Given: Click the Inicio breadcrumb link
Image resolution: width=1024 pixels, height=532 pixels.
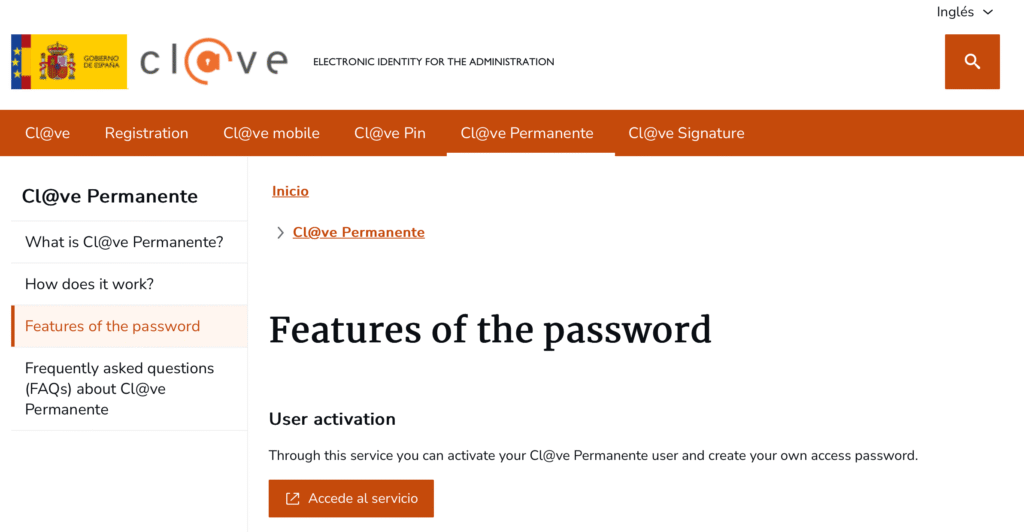Looking at the screenshot, I should (x=290, y=191).
